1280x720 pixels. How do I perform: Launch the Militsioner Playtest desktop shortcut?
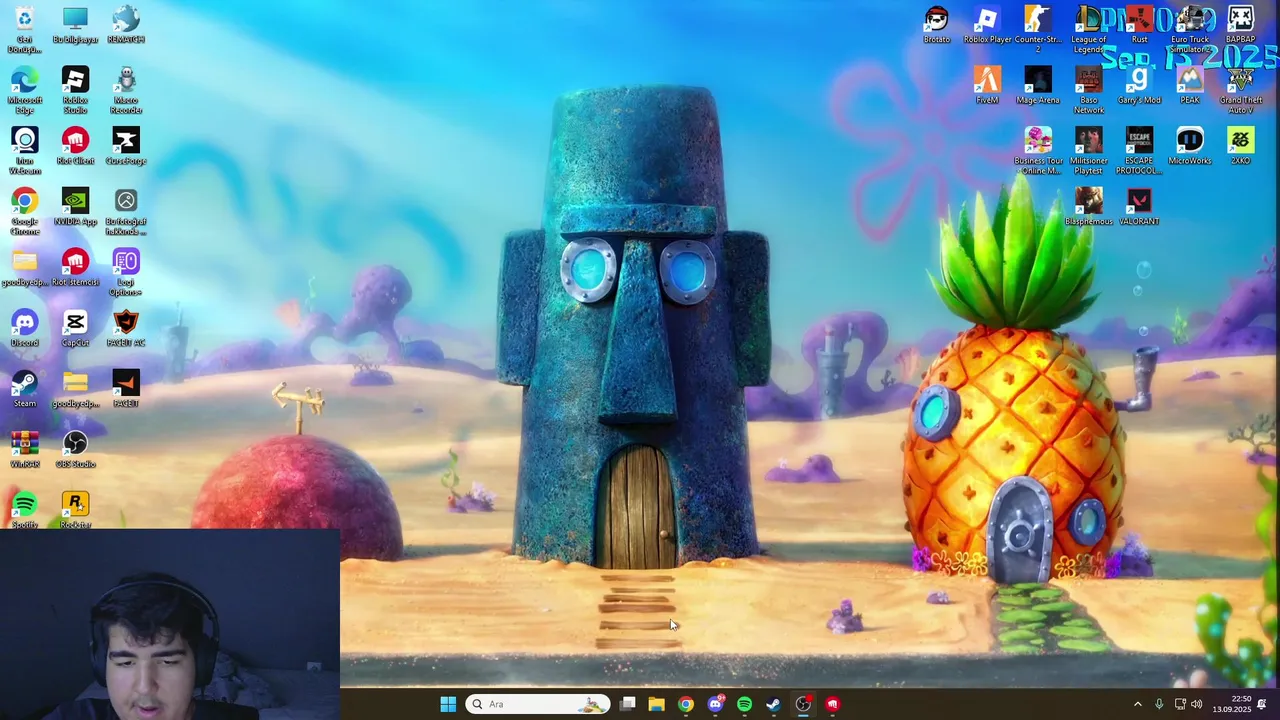click(x=1089, y=151)
